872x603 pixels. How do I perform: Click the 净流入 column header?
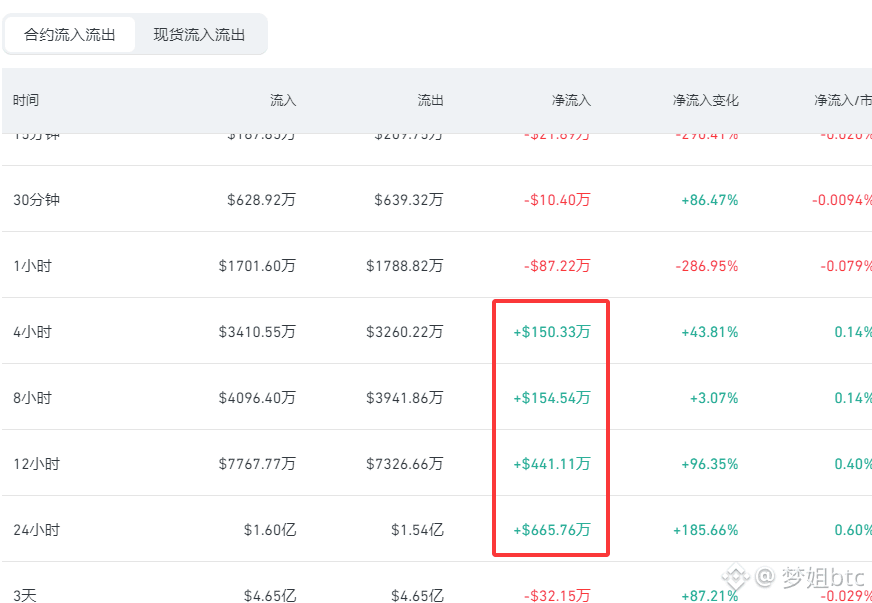click(x=571, y=101)
